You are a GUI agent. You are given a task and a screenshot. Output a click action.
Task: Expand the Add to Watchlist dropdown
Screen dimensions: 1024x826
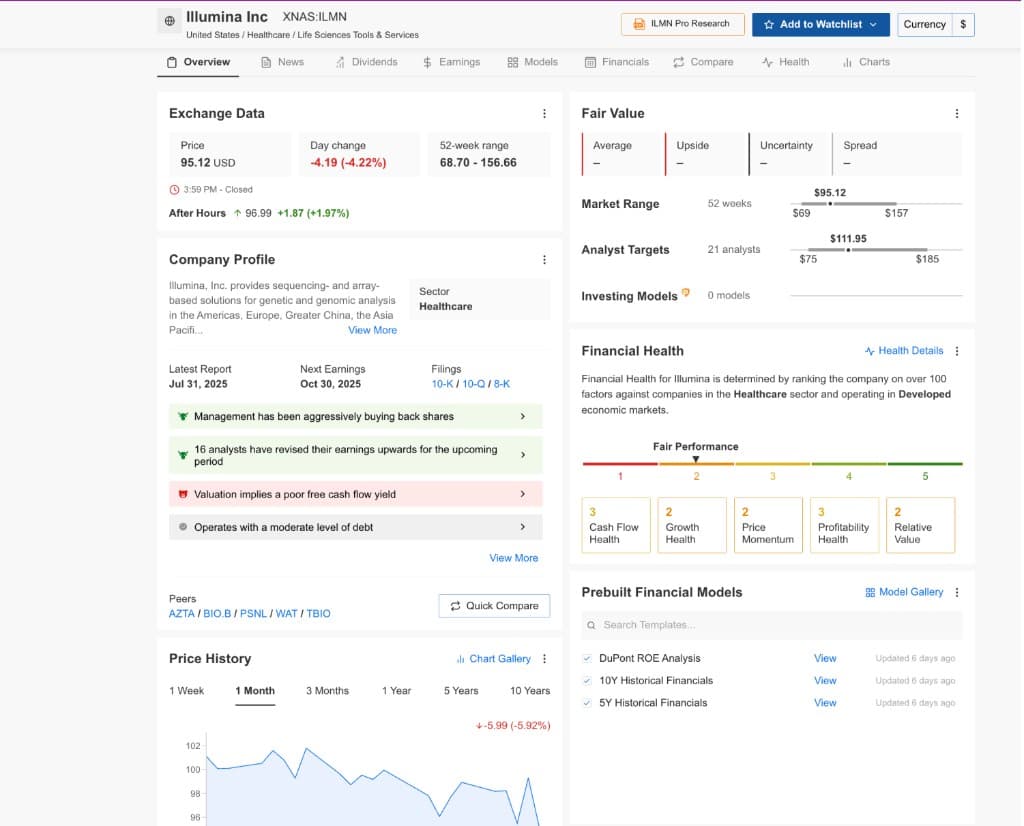(873, 24)
